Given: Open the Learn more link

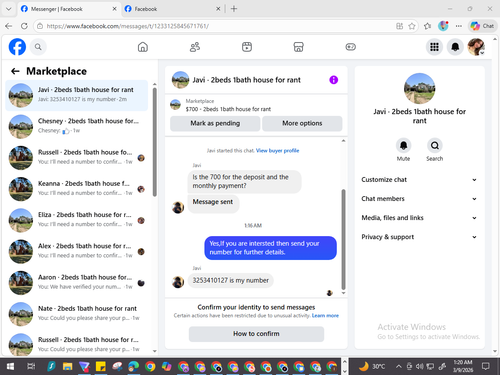Looking at the screenshot, I should point(325,315).
